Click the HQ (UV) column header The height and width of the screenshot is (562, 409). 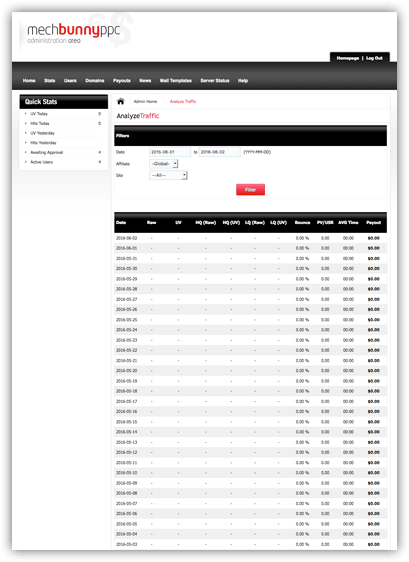pos(231,223)
